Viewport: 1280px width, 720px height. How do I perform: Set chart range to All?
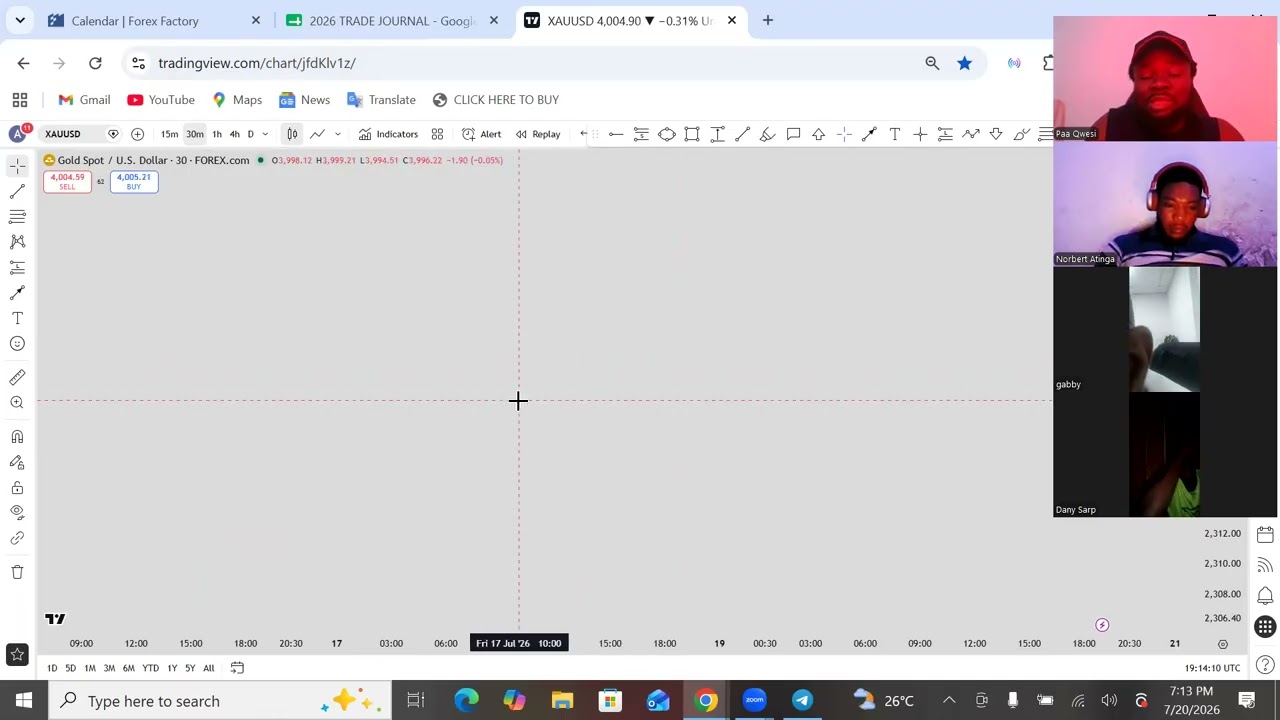coord(209,668)
